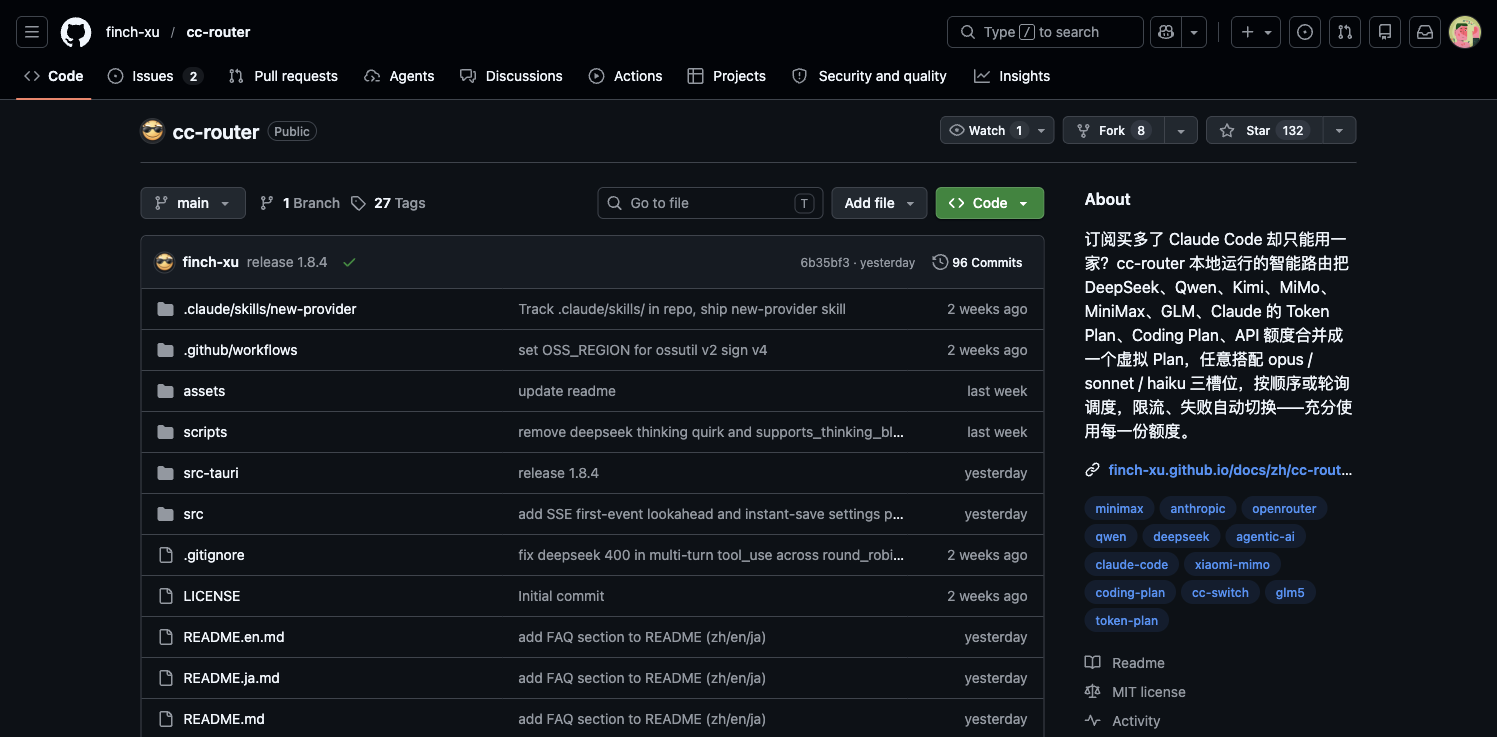Click the link icon beside the website URL
Viewport: 1497px width, 737px height.
pos(1092,470)
